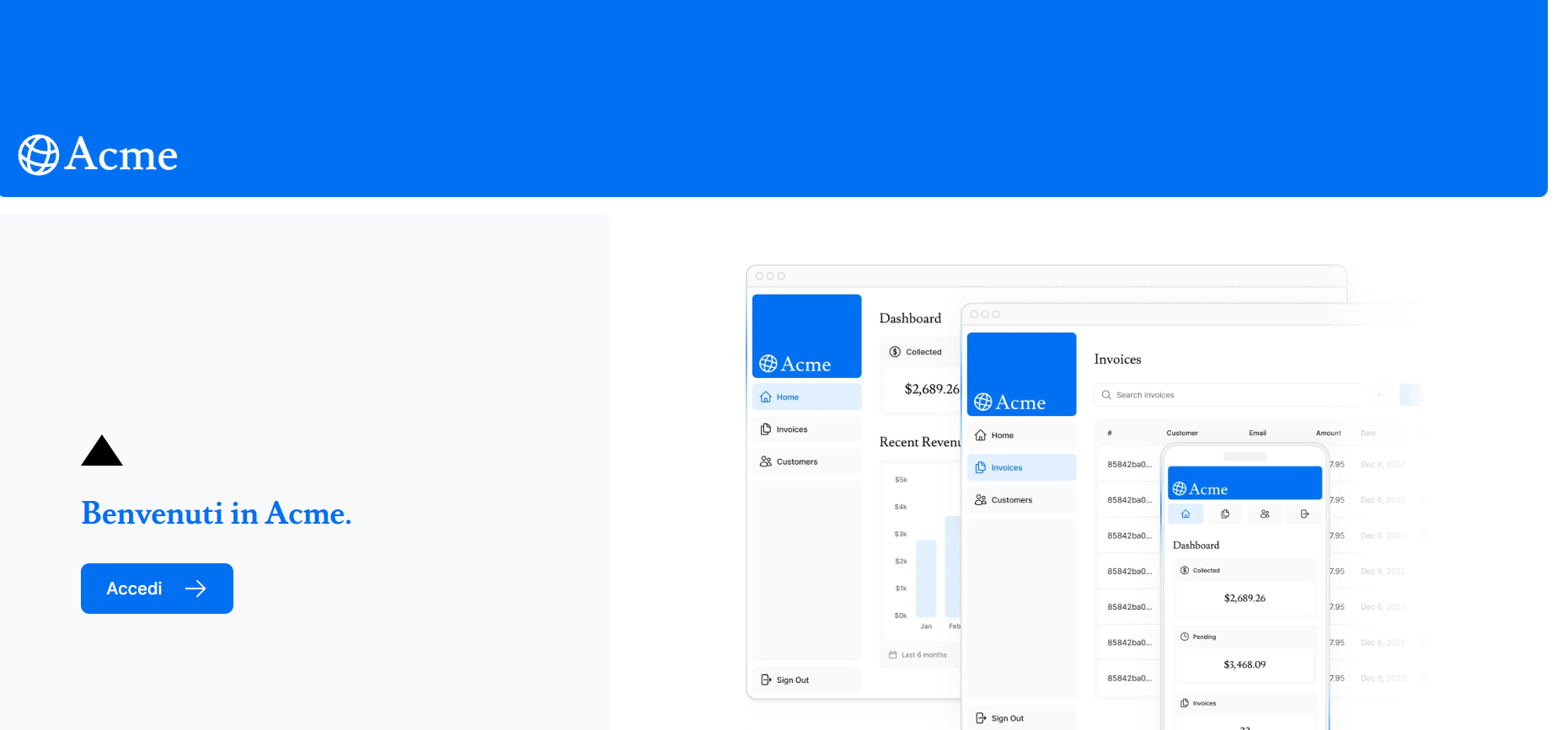Click the Acme globe logo in the blue header
This screenshot has width=1568, height=730.
[39, 155]
